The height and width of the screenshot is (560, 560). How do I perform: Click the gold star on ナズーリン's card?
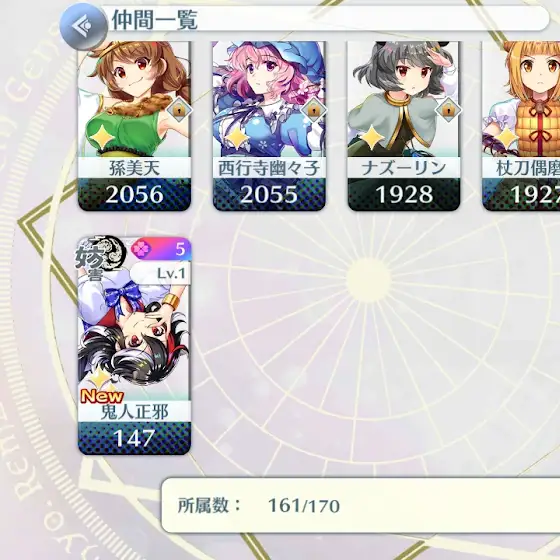coord(371,138)
